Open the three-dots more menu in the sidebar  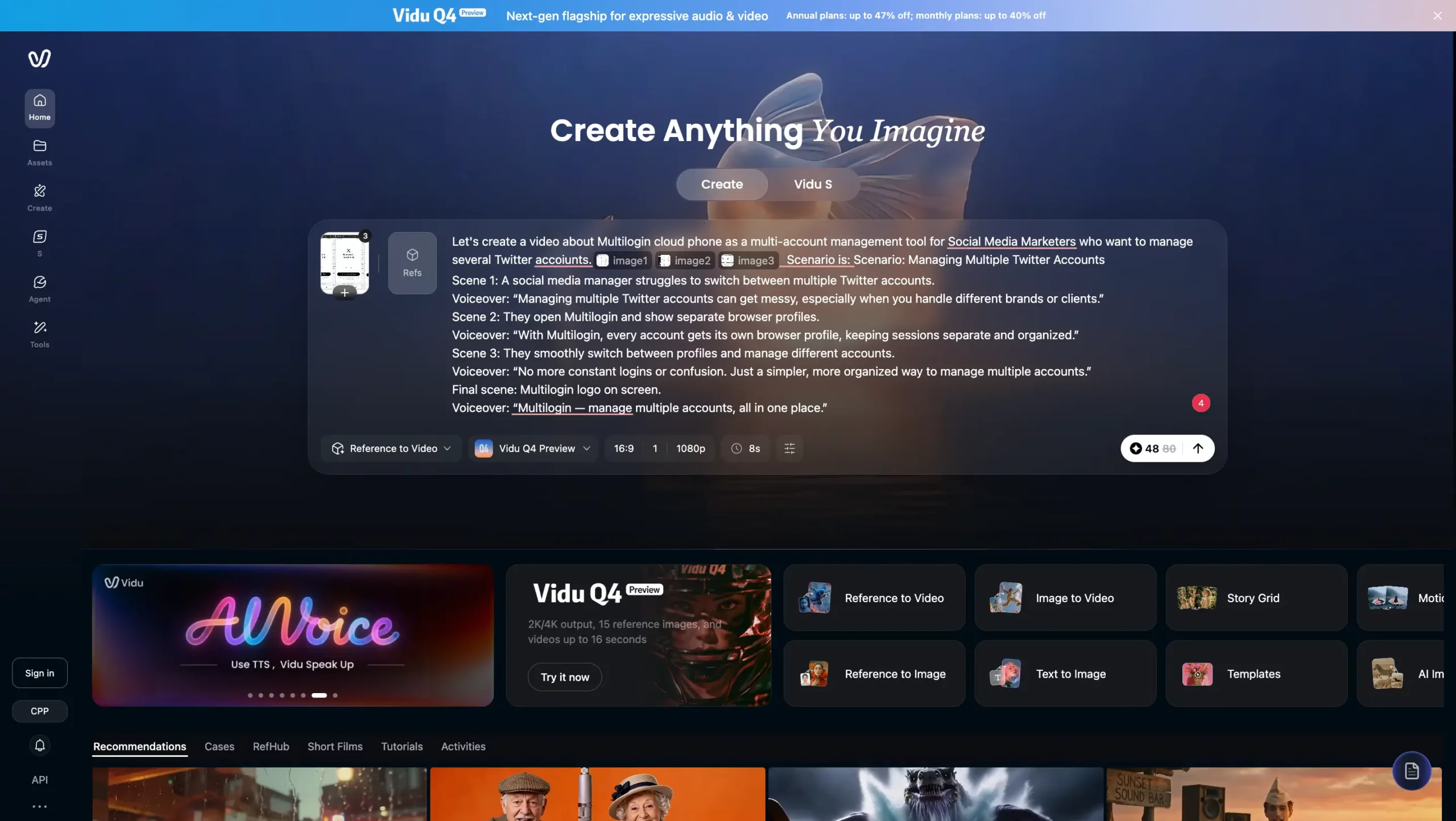click(x=39, y=806)
